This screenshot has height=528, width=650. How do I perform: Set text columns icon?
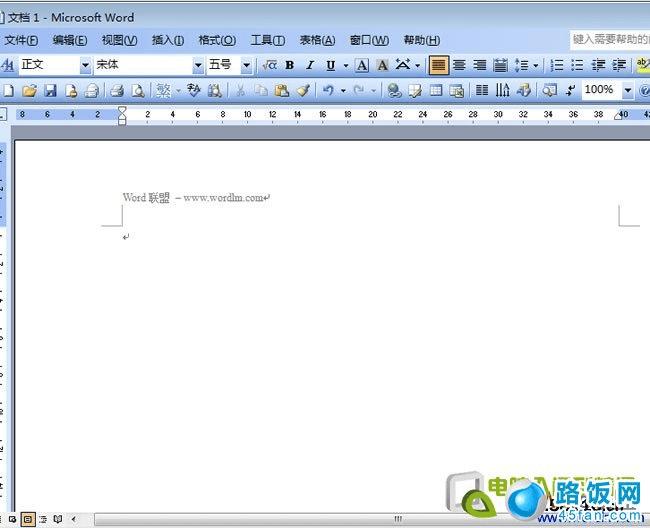click(482, 90)
